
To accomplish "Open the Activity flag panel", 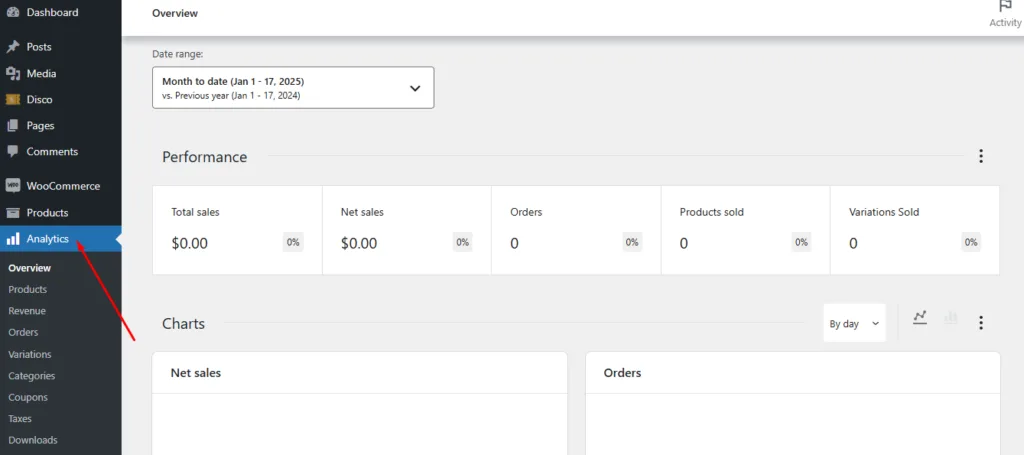I will pos(1005,14).
